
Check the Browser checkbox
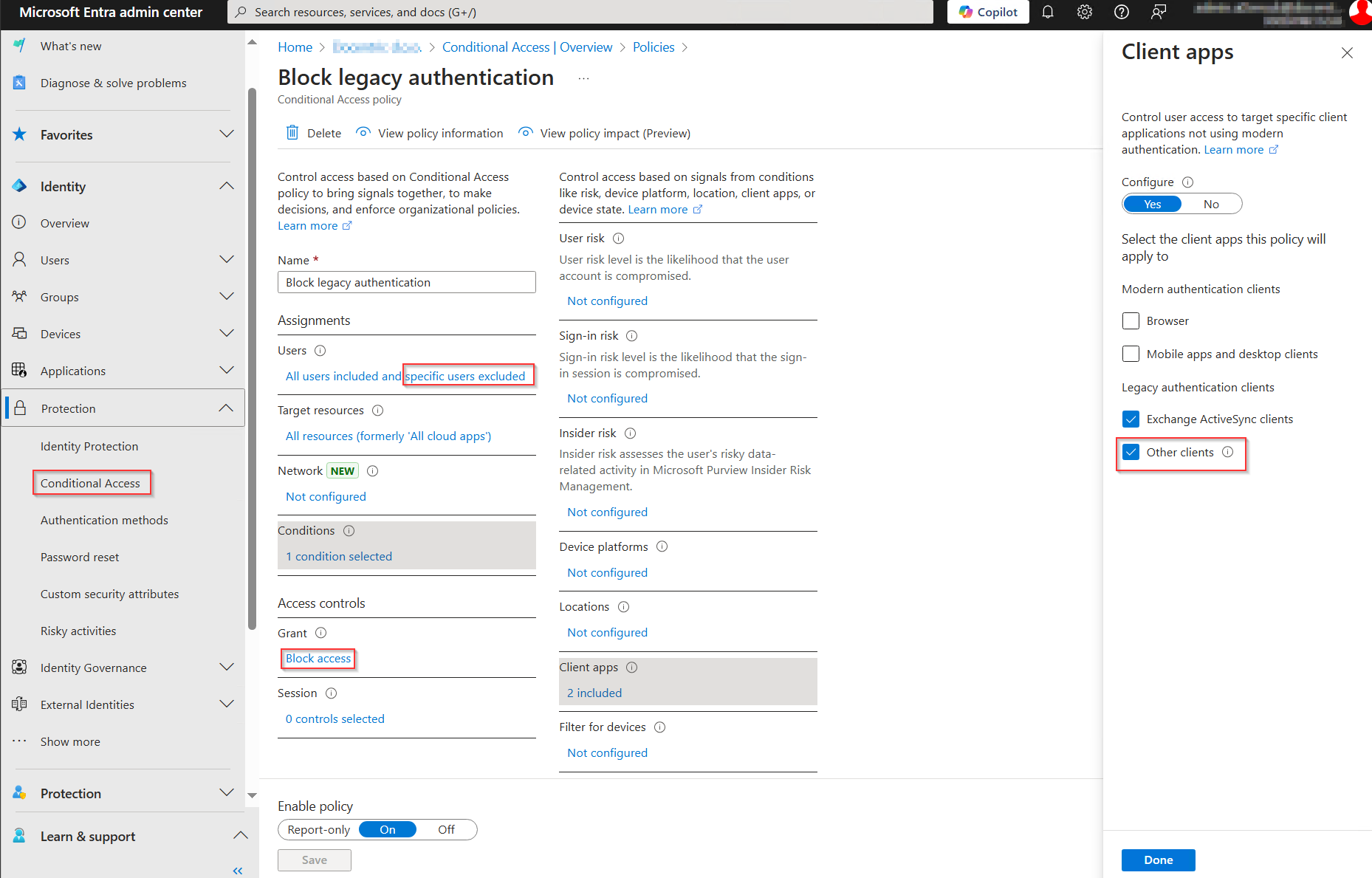(1131, 321)
